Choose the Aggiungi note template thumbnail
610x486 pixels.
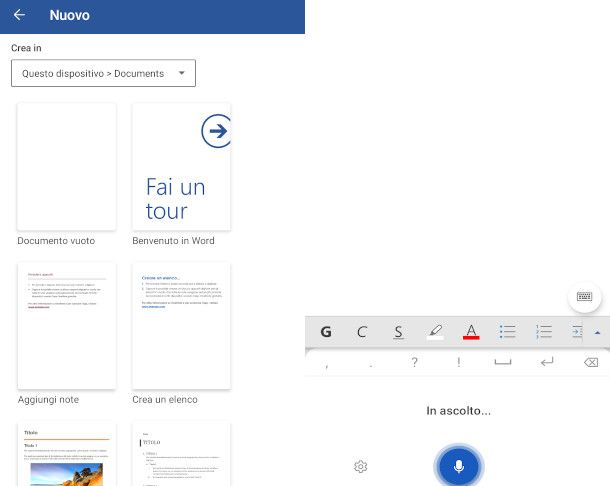(x=67, y=326)
